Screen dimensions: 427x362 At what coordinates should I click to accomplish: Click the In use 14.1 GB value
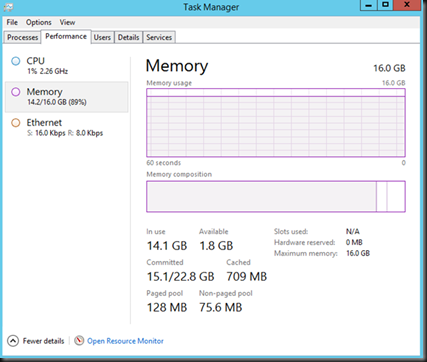(167, 246)
